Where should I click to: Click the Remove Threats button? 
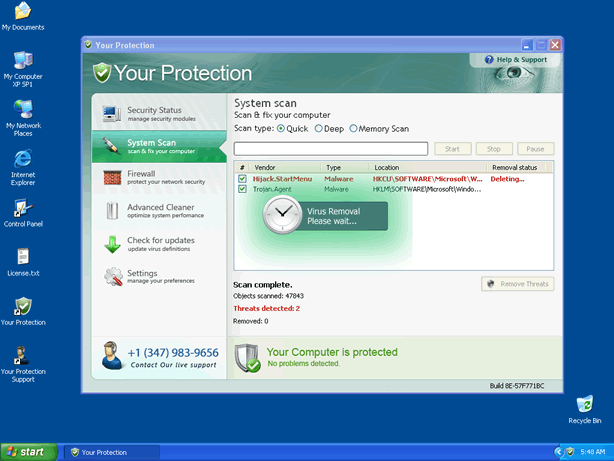[x=517, y=284]
